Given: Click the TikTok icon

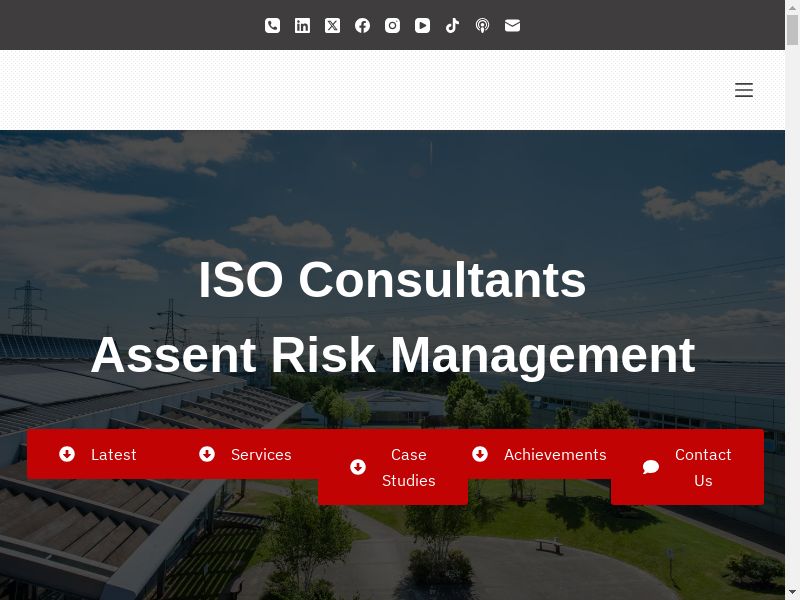Looking at the screenshot, I should click(x=452, y=26).
